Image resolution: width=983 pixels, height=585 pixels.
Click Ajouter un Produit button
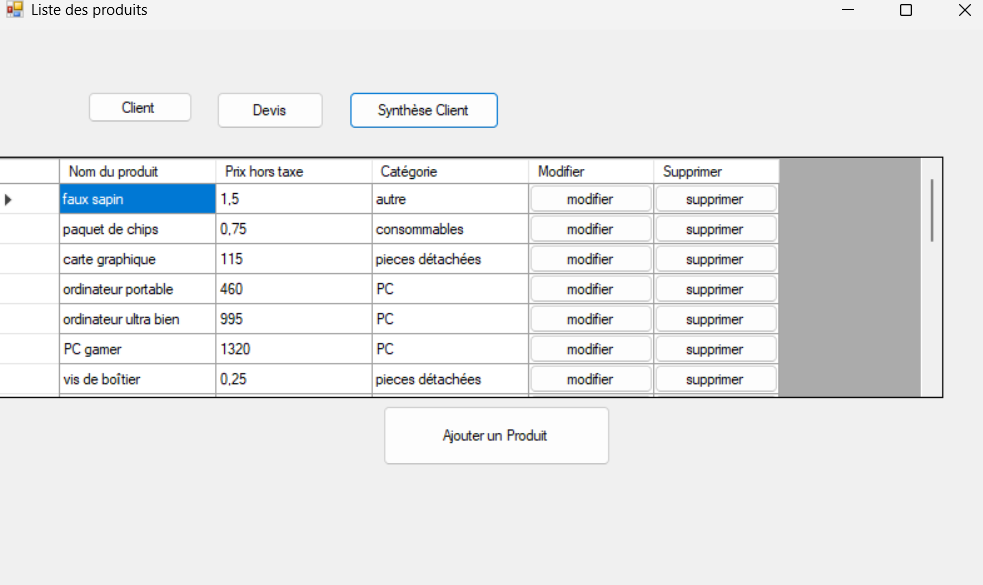(496, 436)
